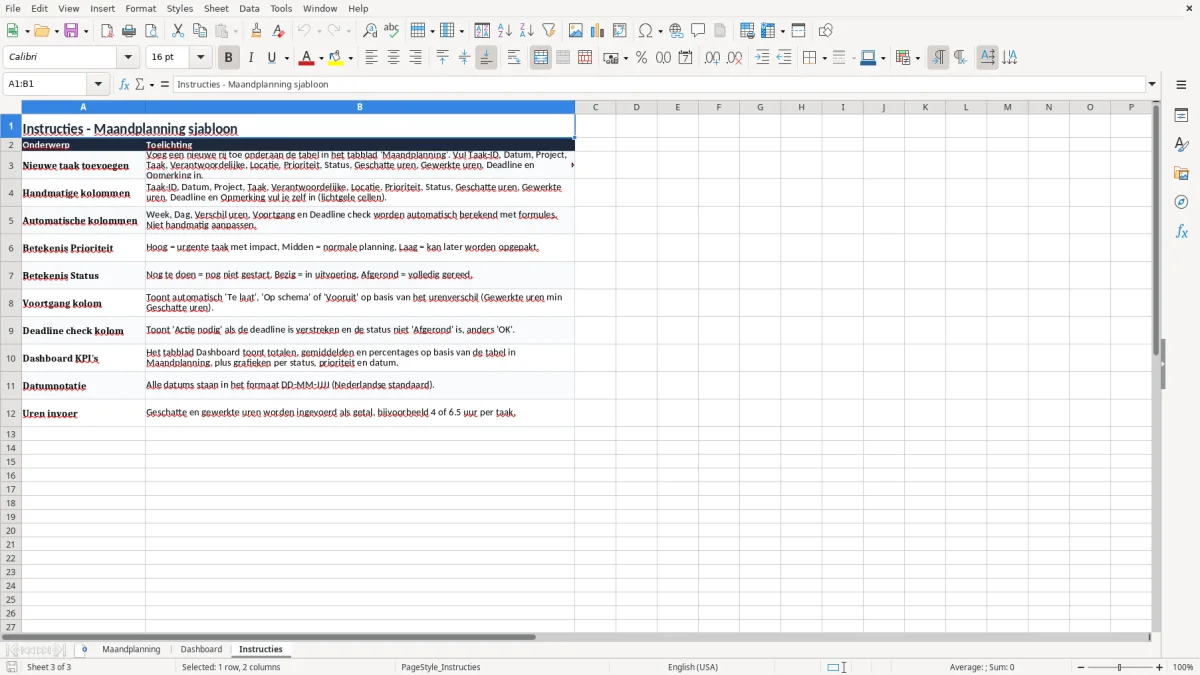Click zoom out minus button
1200x675 pixels.
[1081, 667]
